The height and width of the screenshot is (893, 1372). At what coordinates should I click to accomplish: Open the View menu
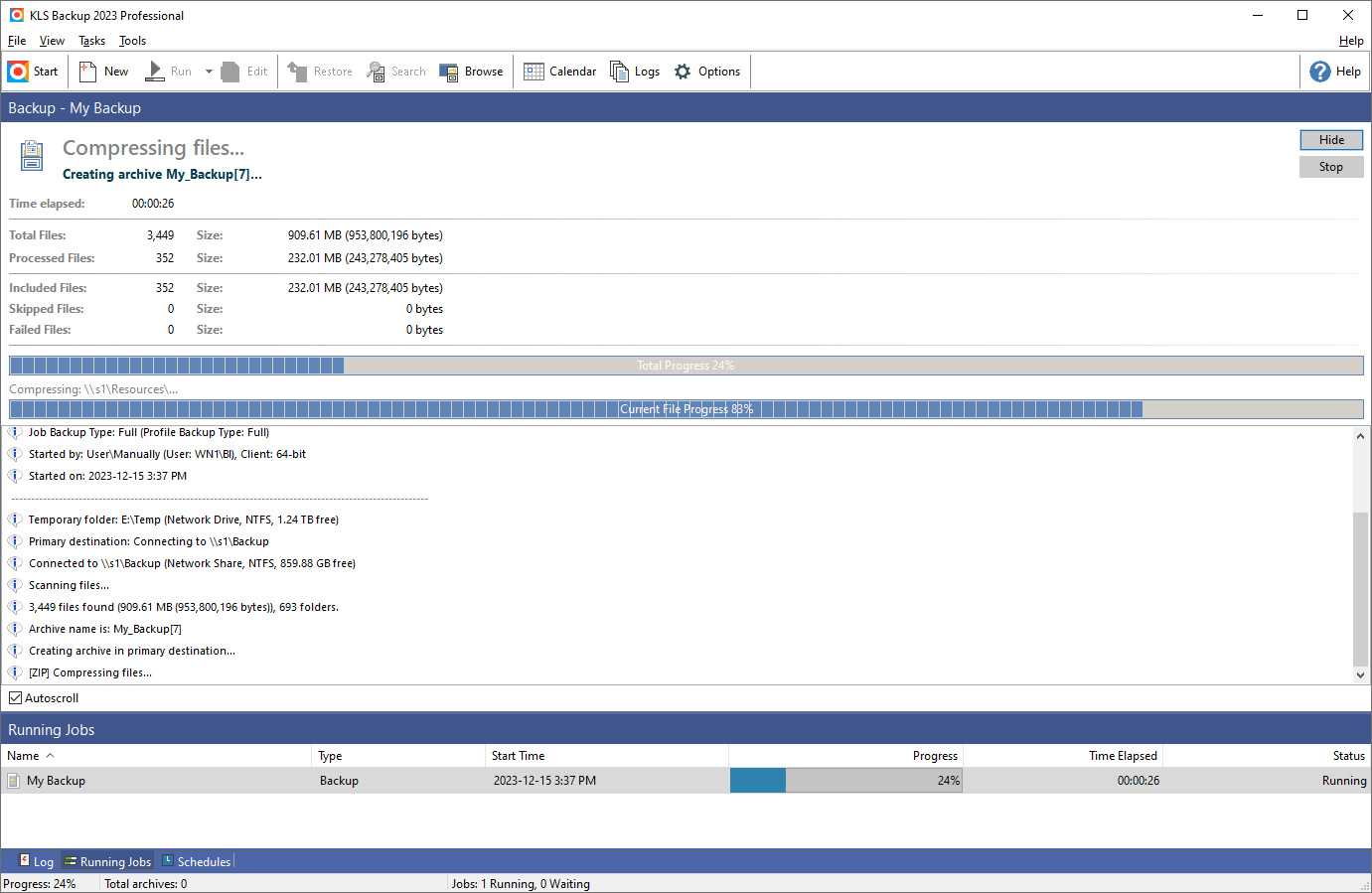[52, 41]
